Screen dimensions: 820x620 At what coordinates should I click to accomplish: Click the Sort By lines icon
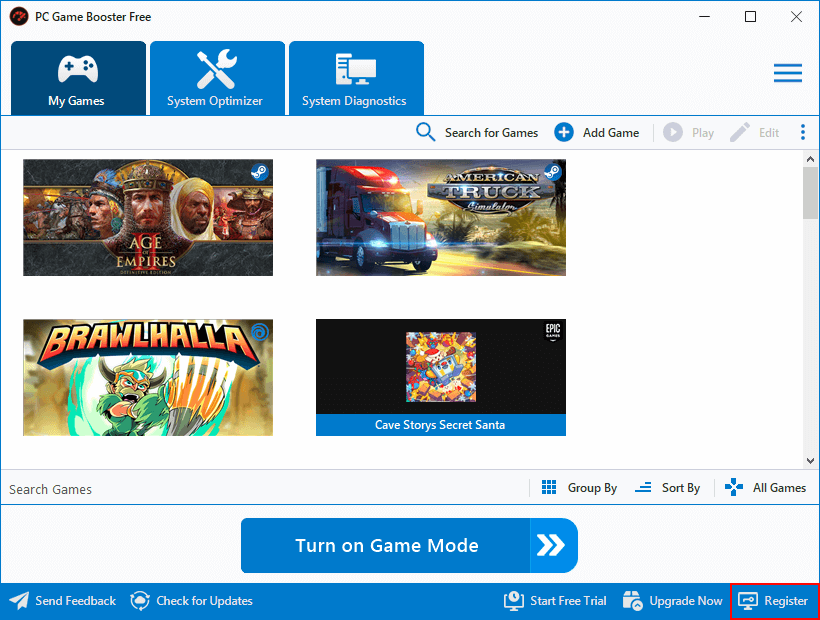coord(643,487)
